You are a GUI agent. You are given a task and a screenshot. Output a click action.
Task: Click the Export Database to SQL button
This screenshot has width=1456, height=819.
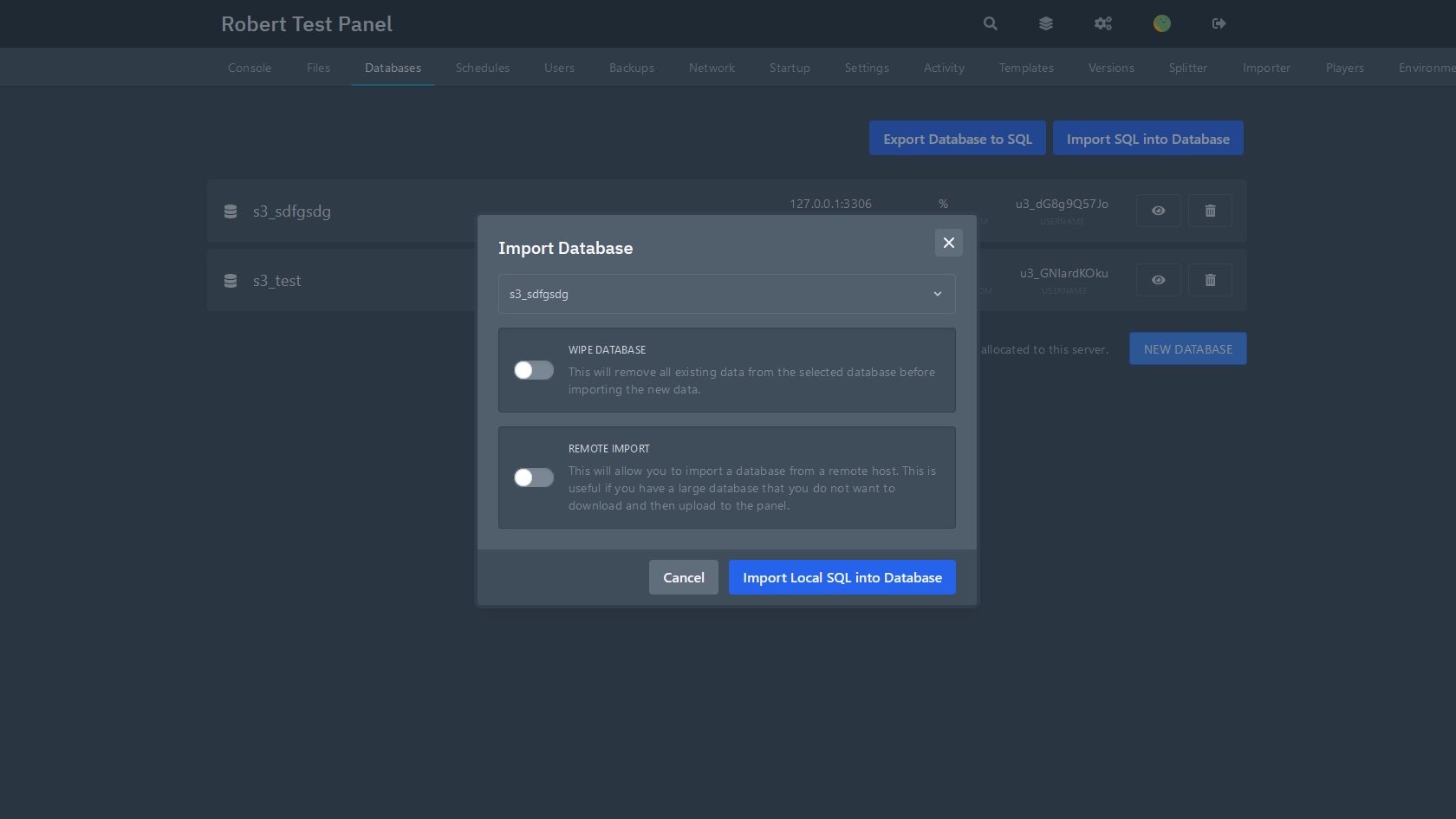(x=957, y=139)
